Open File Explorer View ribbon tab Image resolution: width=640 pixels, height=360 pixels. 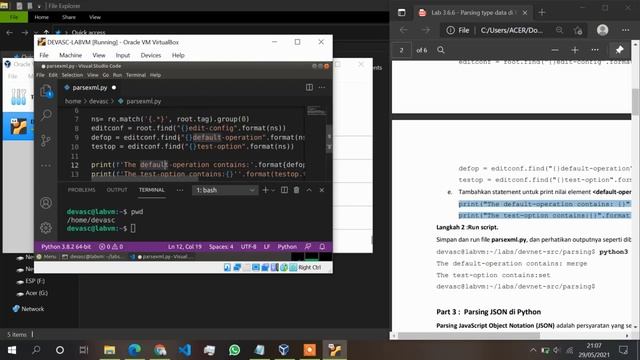point(95,17)
